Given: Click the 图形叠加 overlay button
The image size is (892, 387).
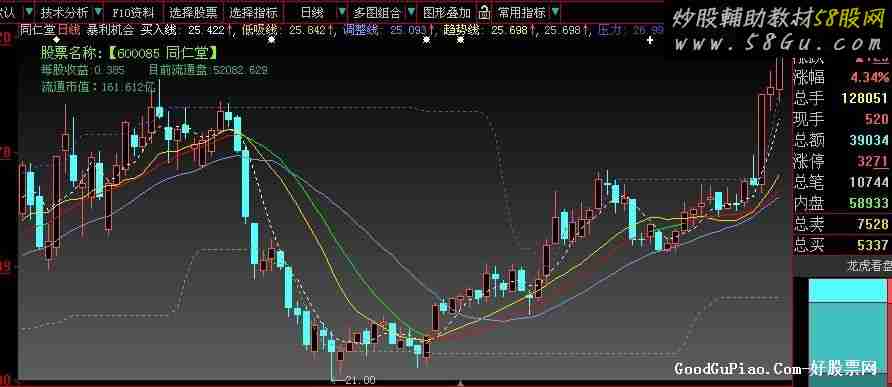Looking at the screenshot, I should tap(447, 12).
